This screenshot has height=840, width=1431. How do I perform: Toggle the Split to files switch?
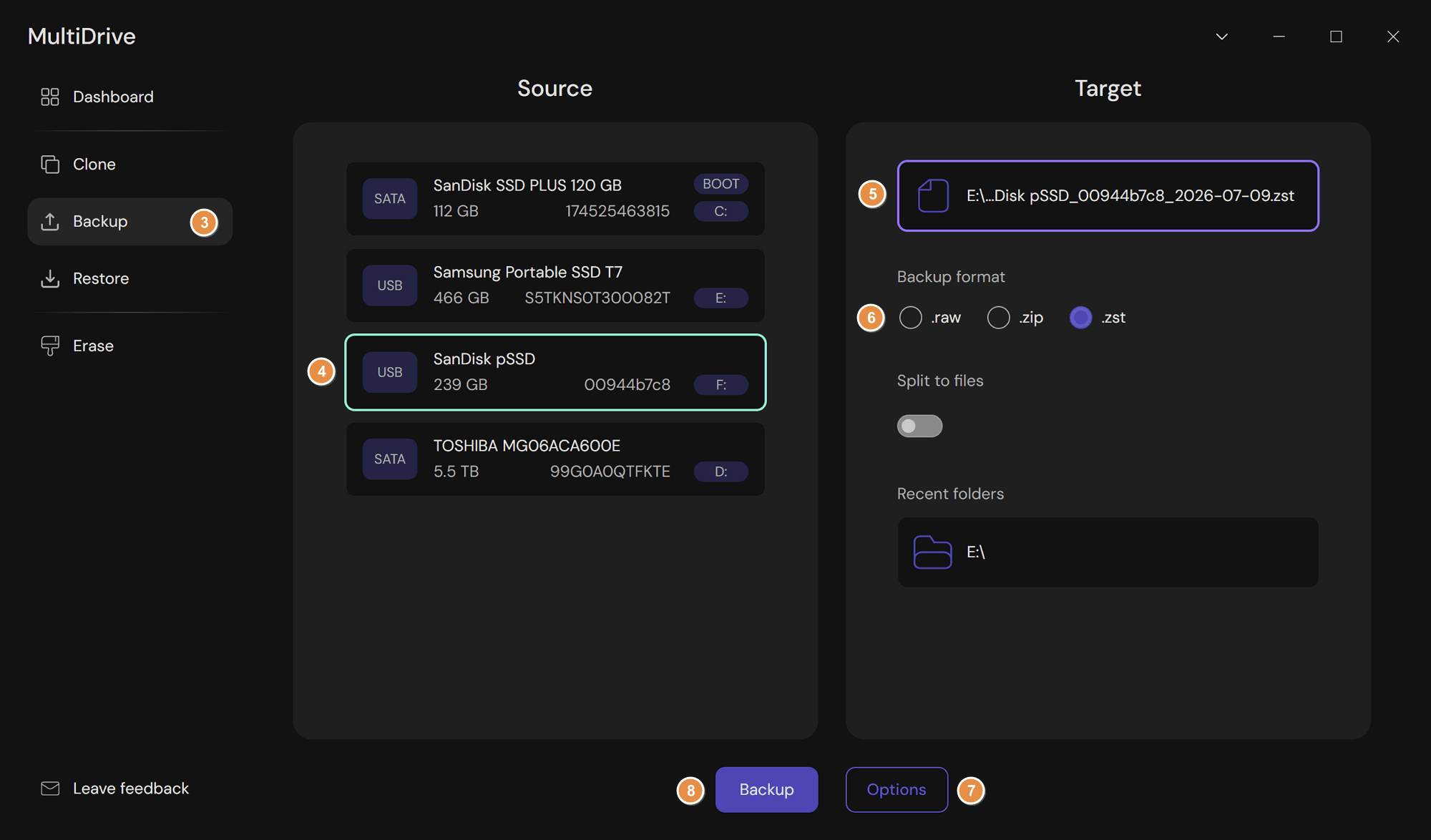pyautogui.click(x=919, y=426)
